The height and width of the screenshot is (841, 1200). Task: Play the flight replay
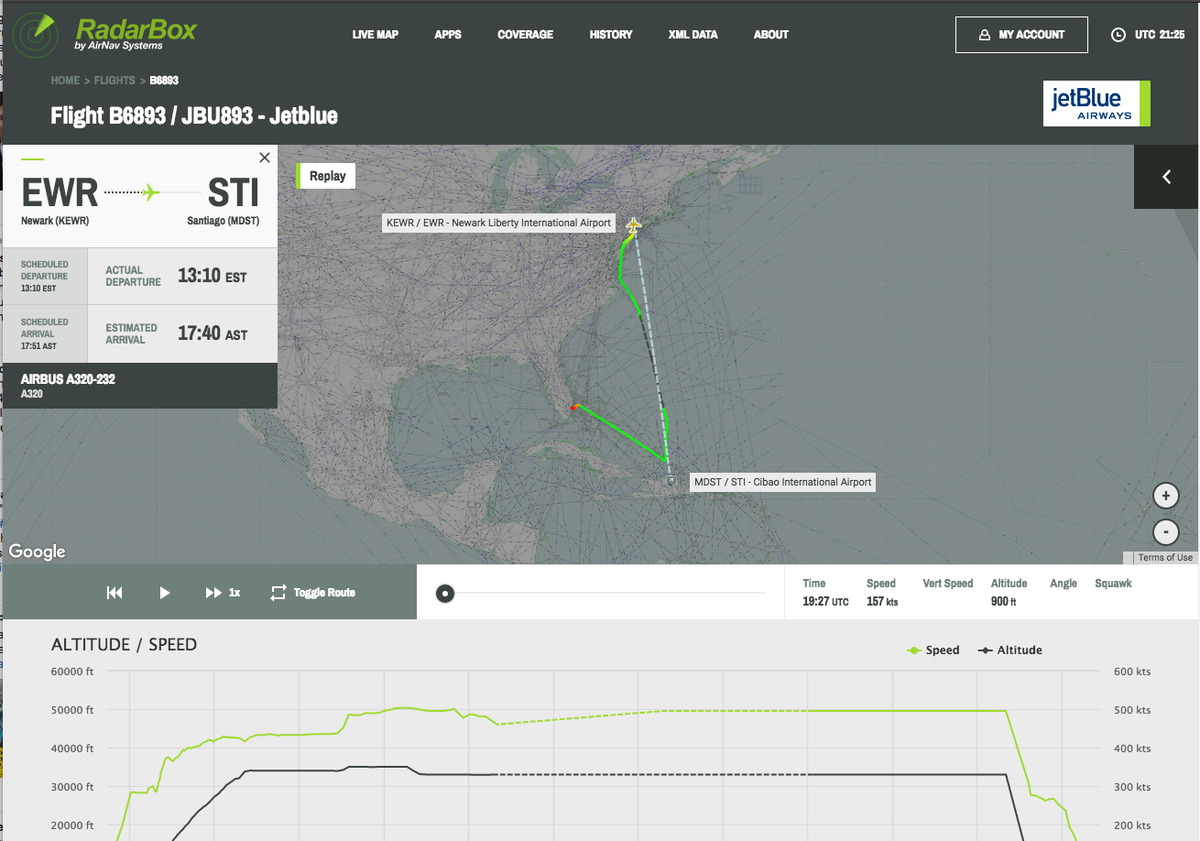[165, 593]
